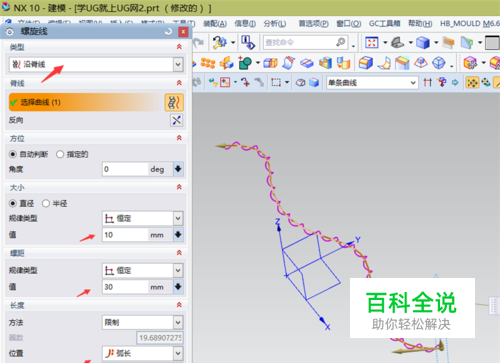Click the reverse direction icon button

[177, 120]
